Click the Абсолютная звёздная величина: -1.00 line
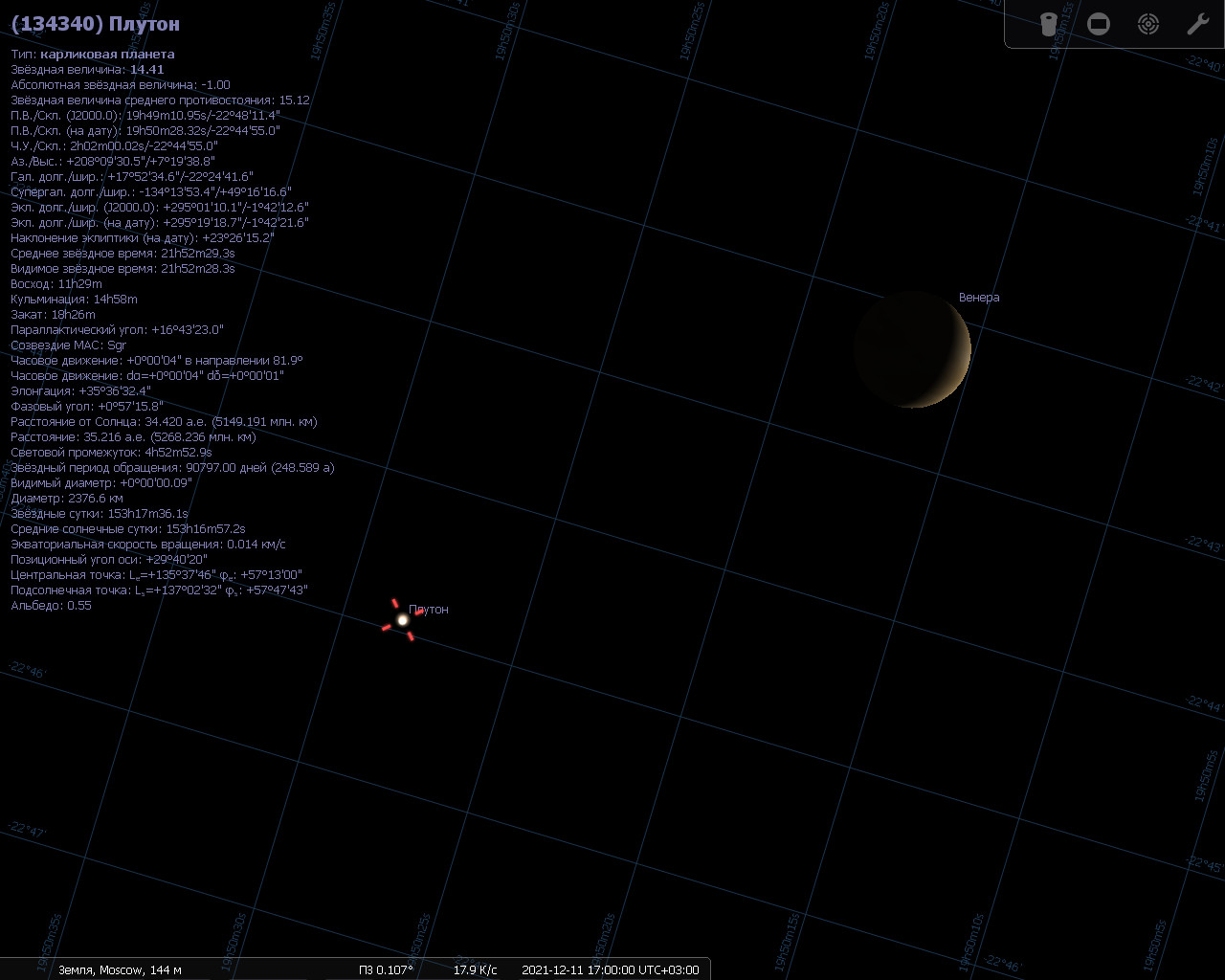The image size is (1225, 980). point(121,85)
